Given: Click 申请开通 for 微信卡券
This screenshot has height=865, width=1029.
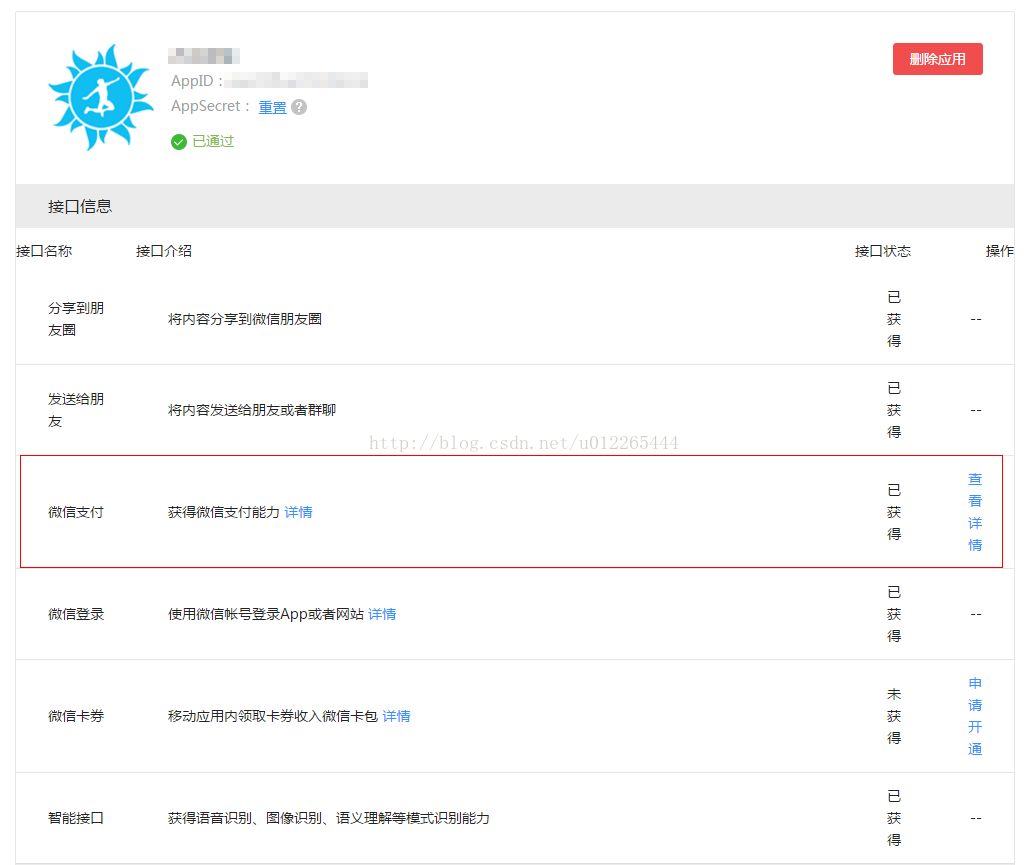Looking at the screenshot, I should (975, 716).
